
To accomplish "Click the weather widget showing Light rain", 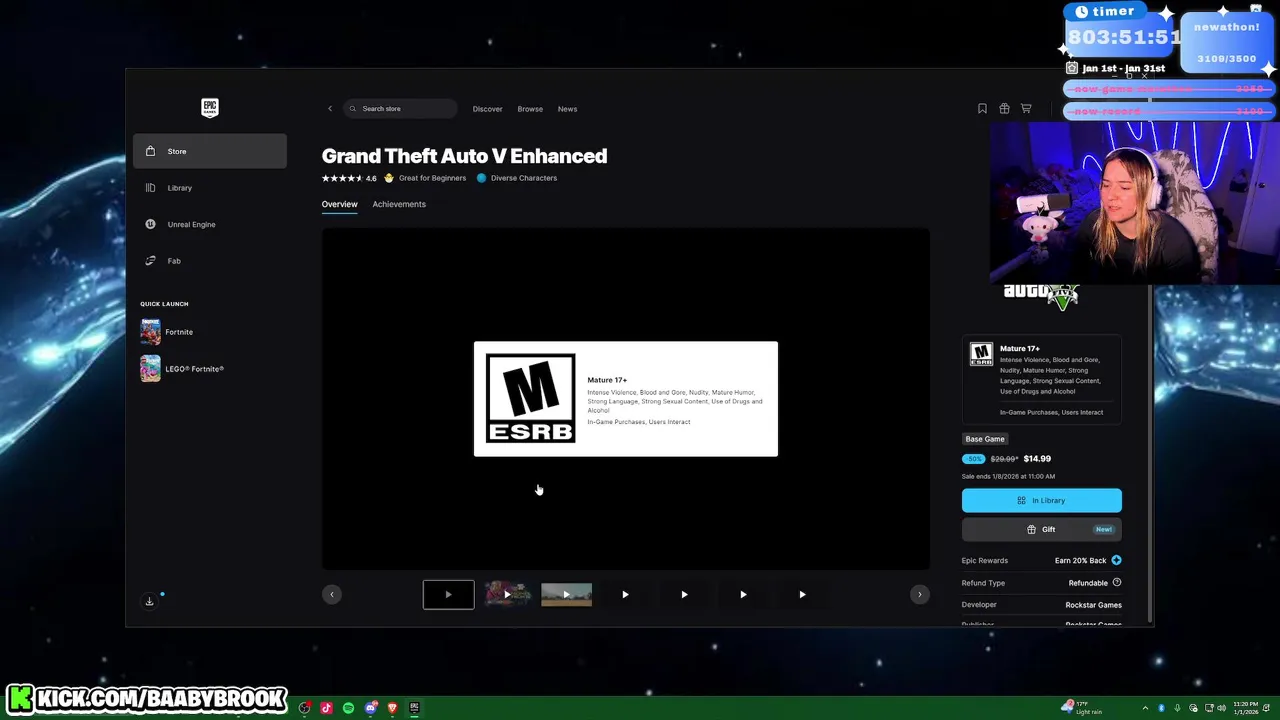I will tap(1082, 708).
